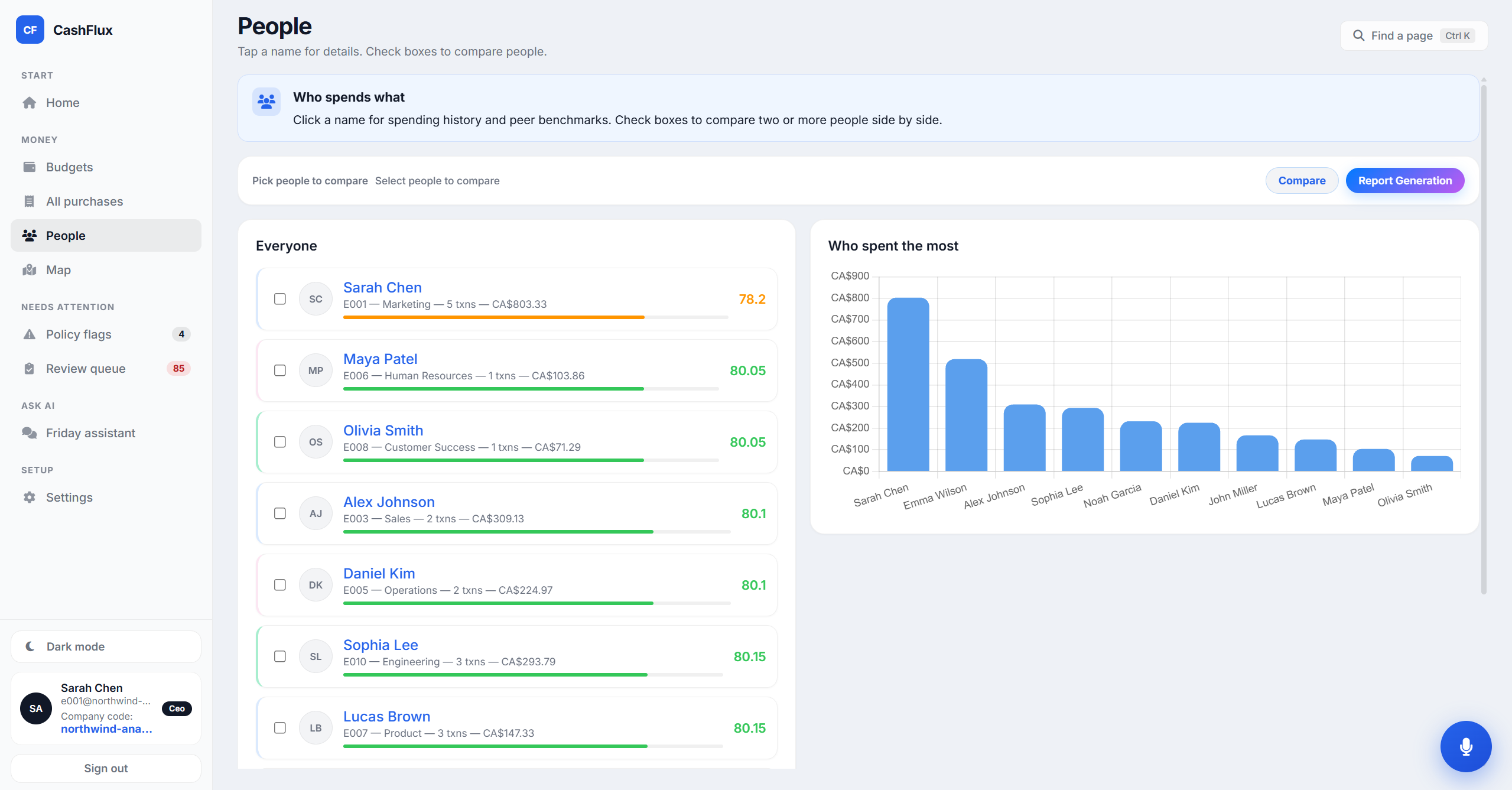The image size is (1512, 790).
Task: Click the SA user avatar
Action: pyautogui.click(x=36, y=708)
